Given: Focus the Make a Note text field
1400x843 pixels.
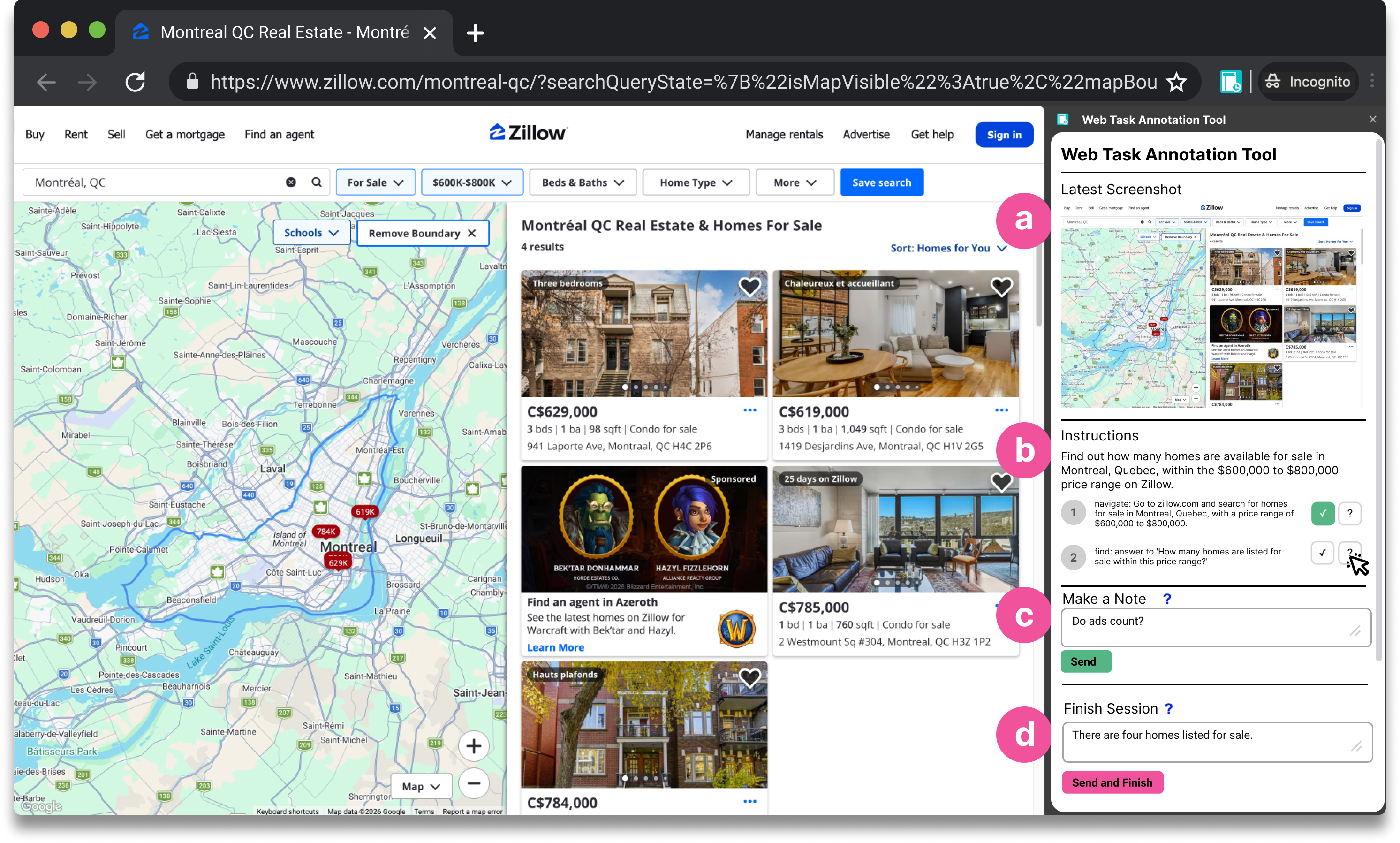Looking at the screenshot, I should (x=1215, y=628).
